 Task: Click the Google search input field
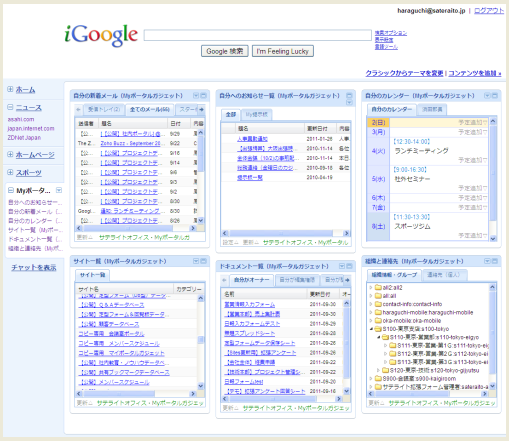(258, 35)
